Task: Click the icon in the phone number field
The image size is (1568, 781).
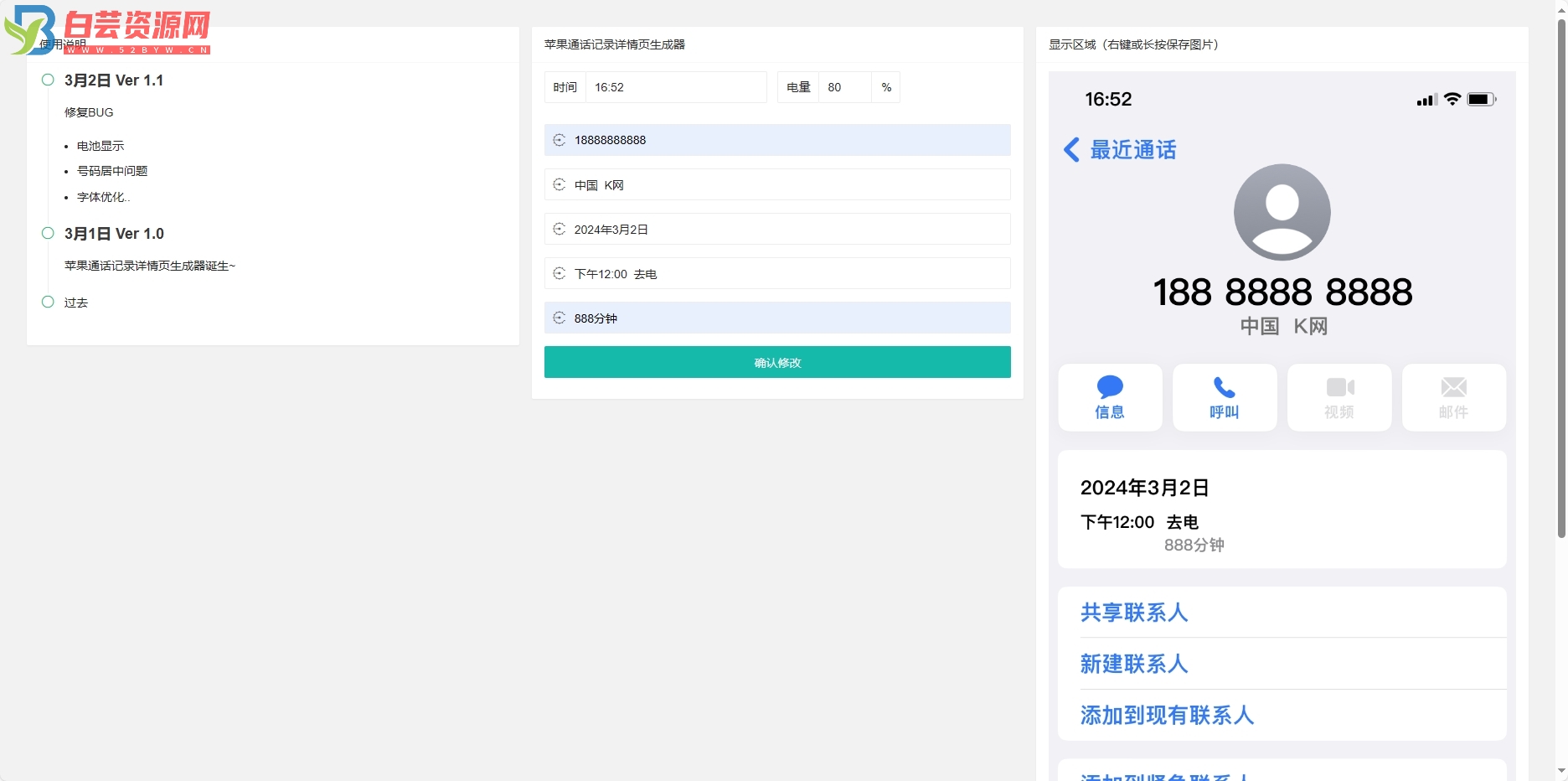Action: click(560, 140)
